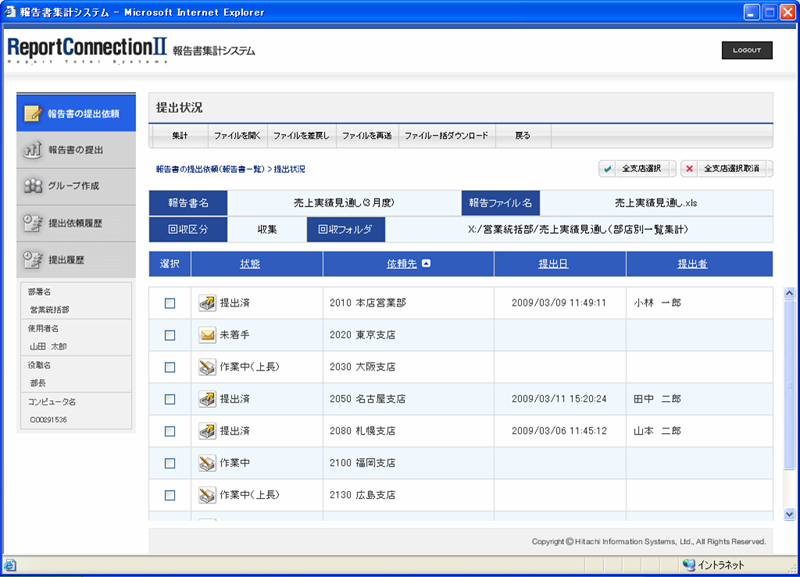The height and width of the screenshot is (577, 800).
Task: Click the 作業中 status icon for 福岡支店
Action: click(207, 463)
